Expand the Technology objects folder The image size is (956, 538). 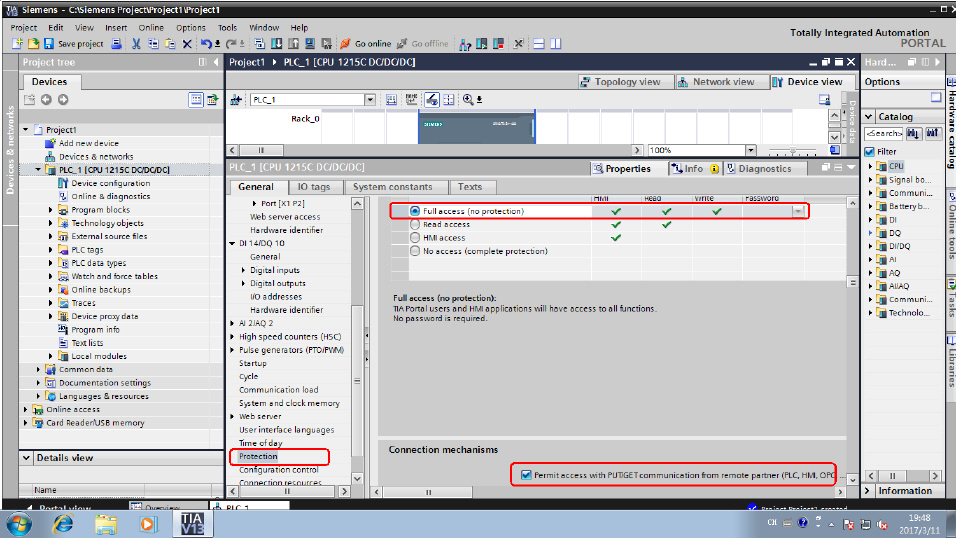click(x=51, y=223)
